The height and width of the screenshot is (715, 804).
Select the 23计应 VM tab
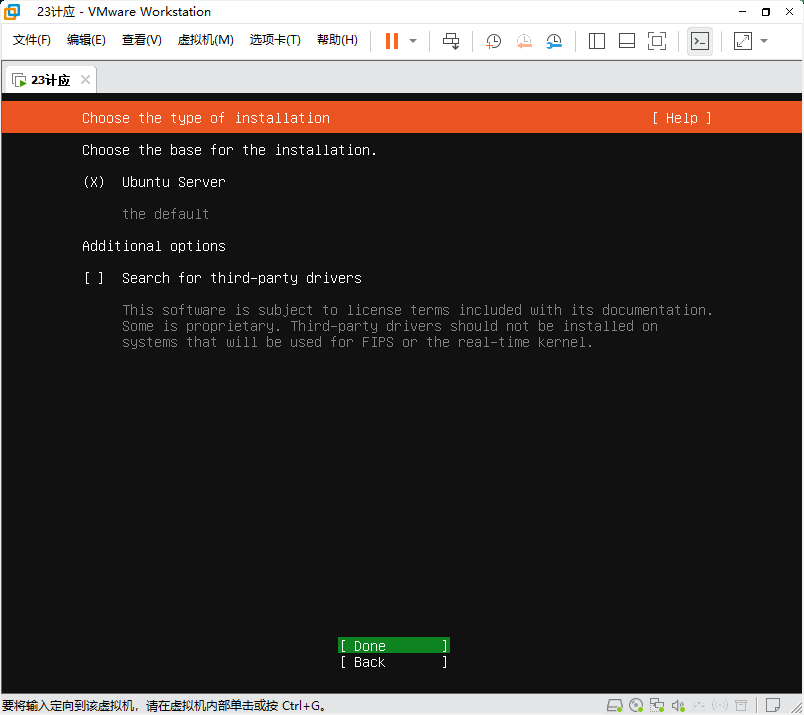[x=50, y=80]
